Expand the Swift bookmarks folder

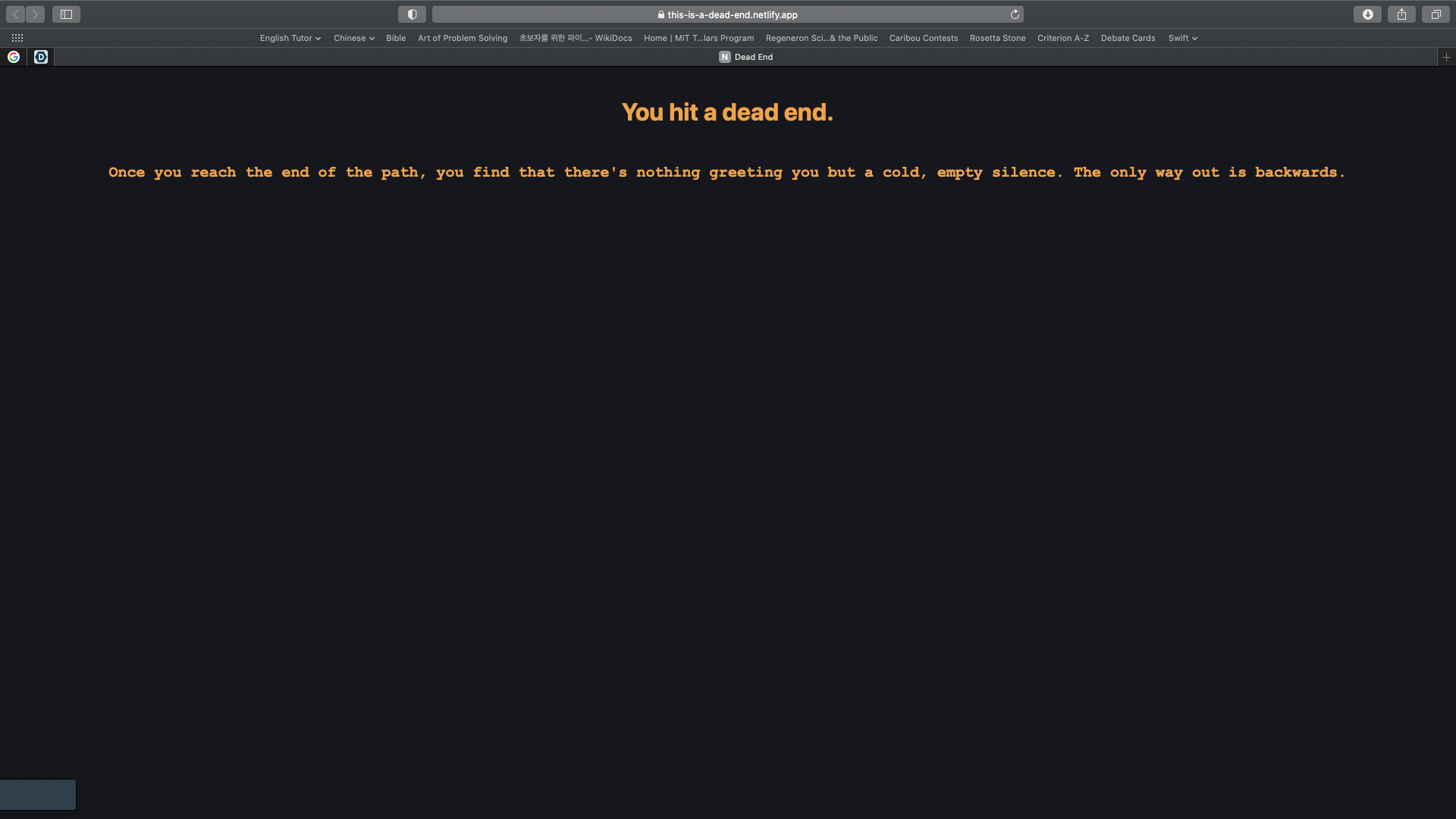[x=1182, y=38]
